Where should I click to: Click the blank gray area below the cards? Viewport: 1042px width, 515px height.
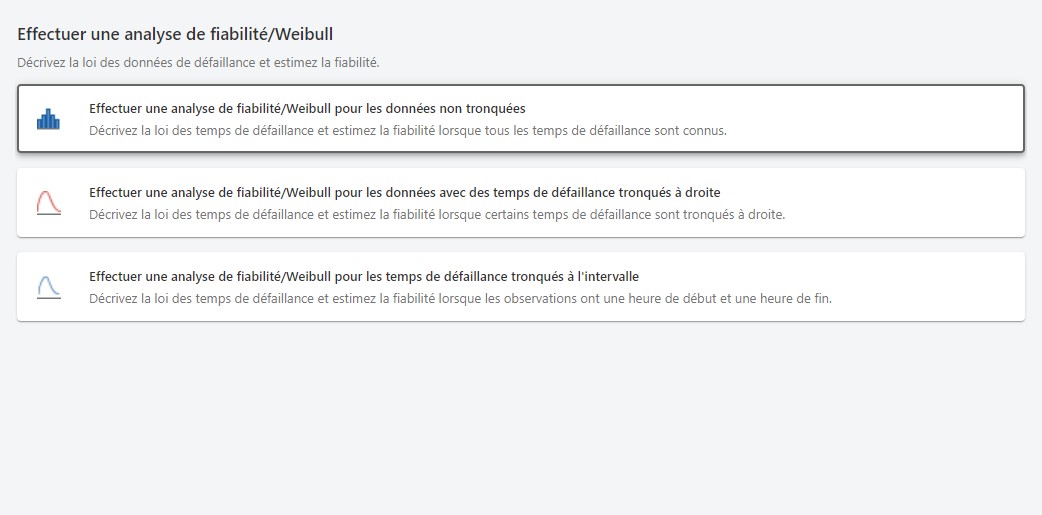coord(520,420)
